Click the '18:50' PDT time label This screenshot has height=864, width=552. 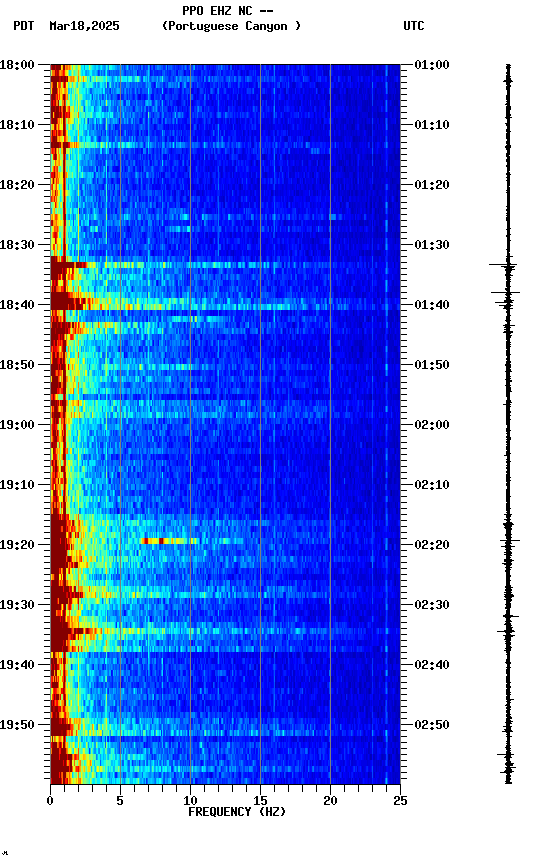pos(17,365)
